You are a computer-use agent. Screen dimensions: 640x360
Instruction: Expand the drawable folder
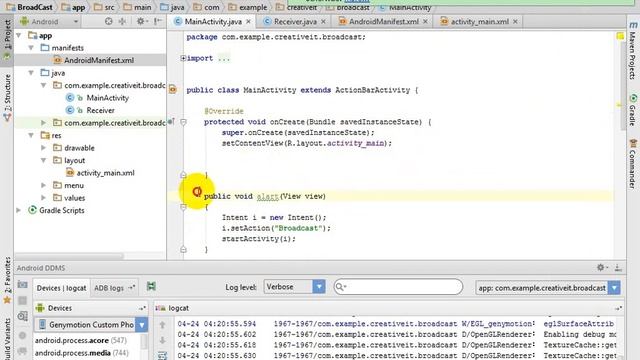click(44, 148)
